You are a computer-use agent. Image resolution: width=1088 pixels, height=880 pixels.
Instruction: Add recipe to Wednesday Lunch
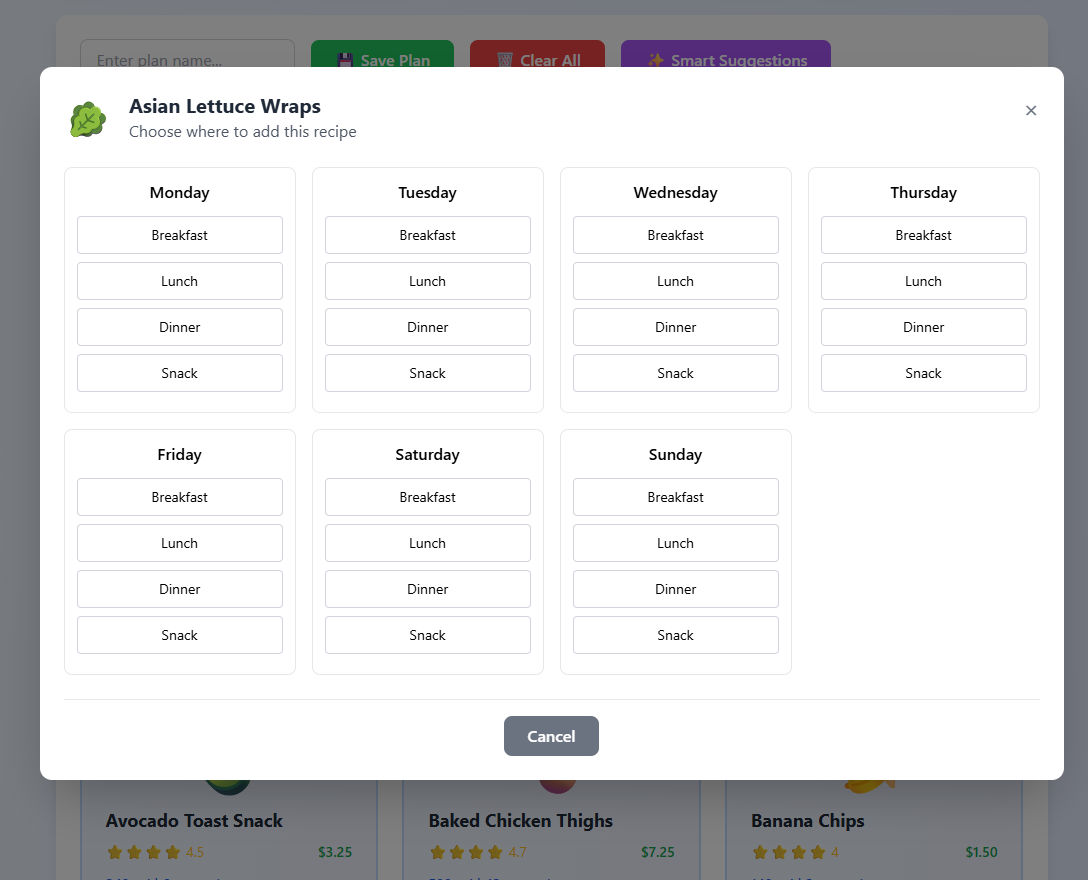(x=676, y=281)
